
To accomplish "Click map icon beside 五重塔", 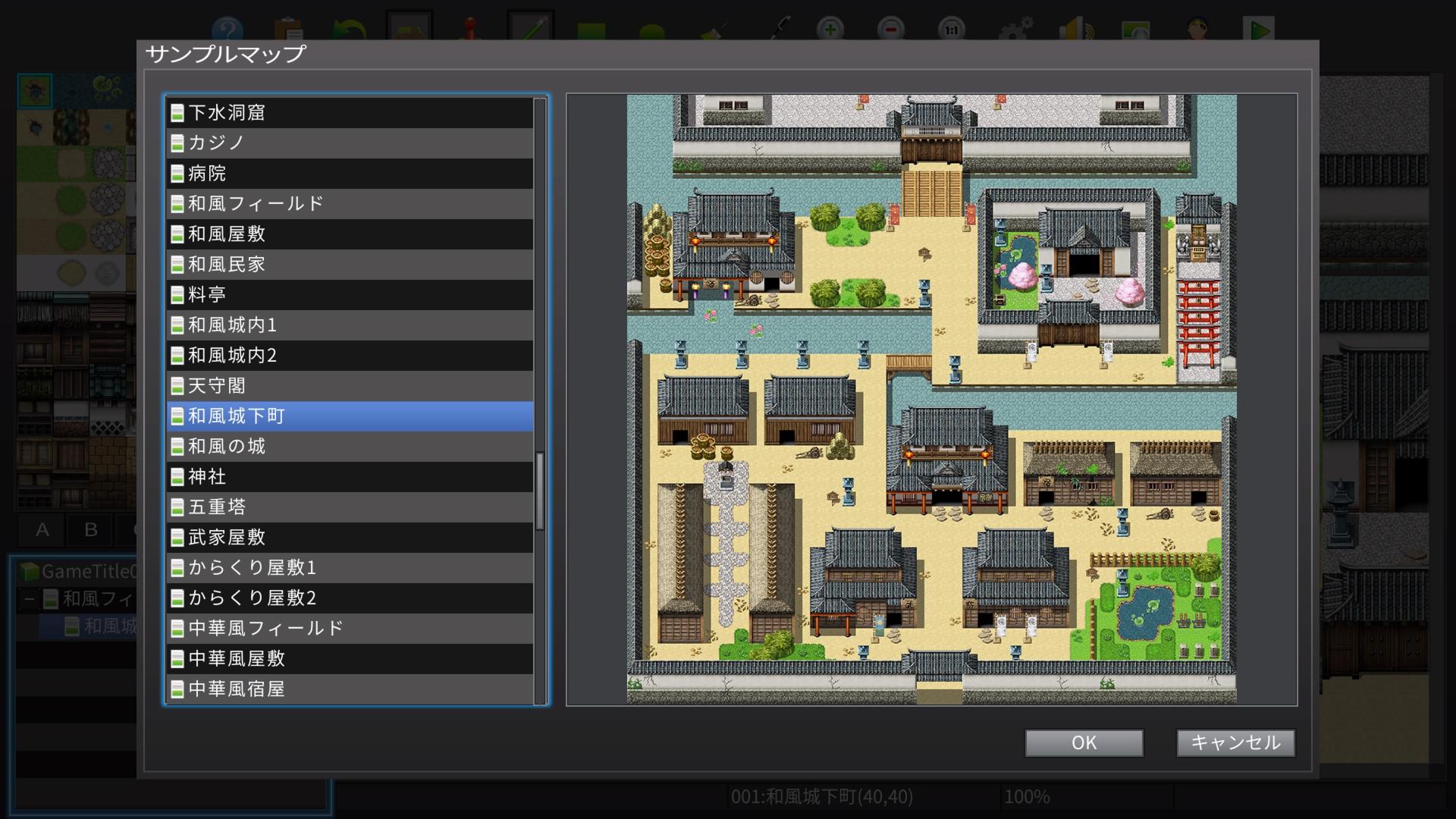I will 177,507.
